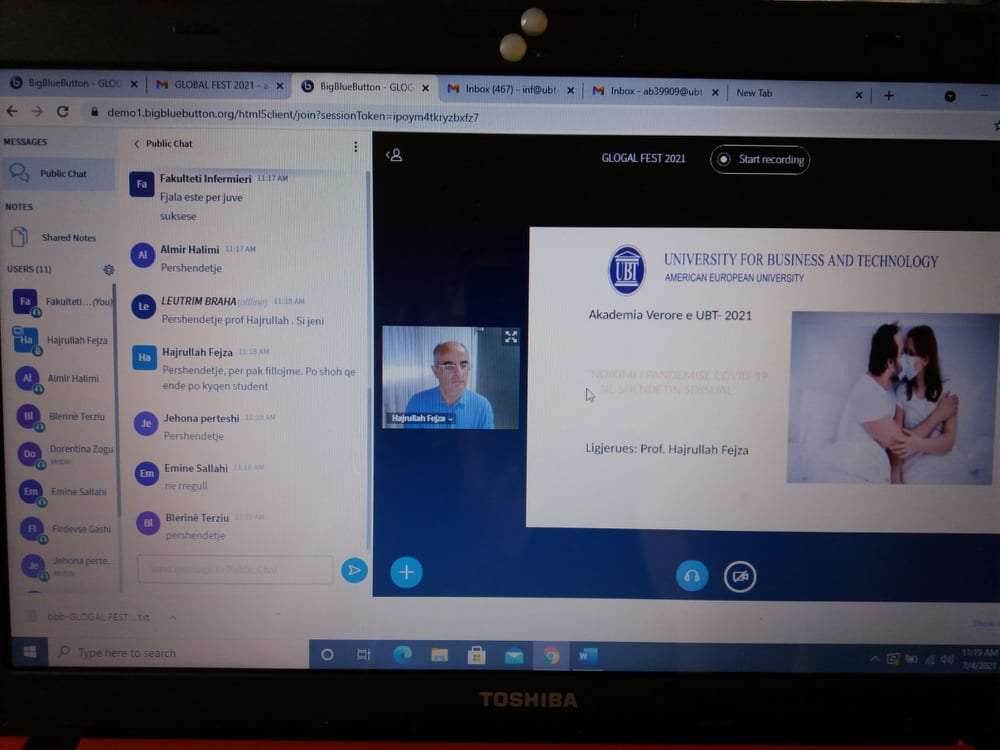The height and width of the screenshot is (750, 1000).
Task: Click the headphones audio button
Action: coord(691,576)
